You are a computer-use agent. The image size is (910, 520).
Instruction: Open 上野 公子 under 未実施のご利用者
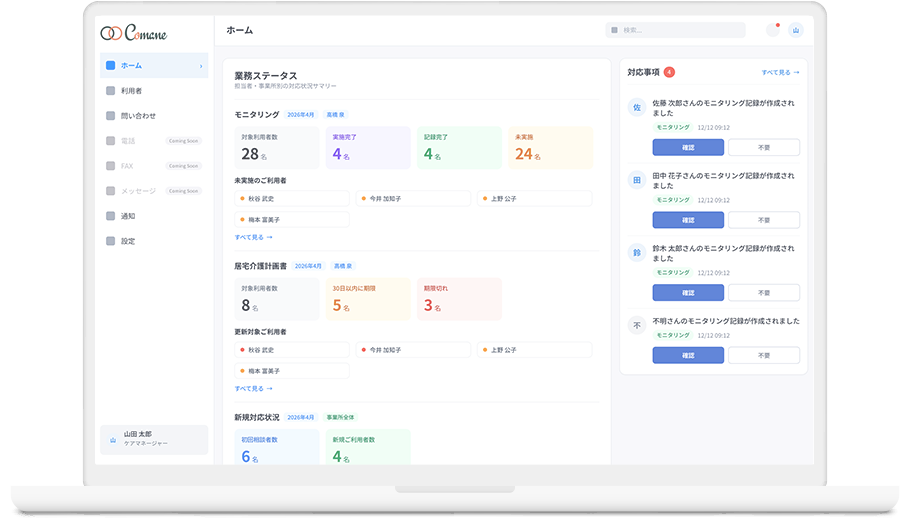click(x=535, y=198)
